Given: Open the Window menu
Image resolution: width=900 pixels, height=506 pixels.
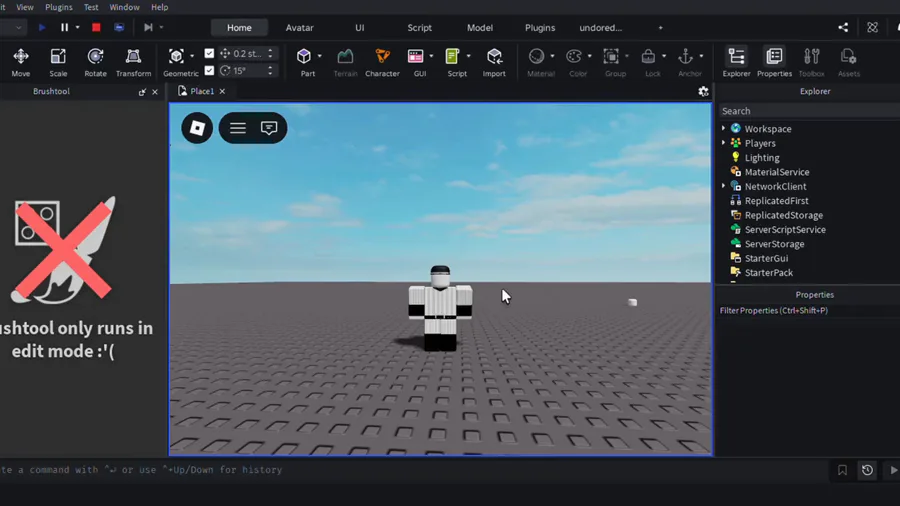Looking at the screenshot, I should coord(124,7).
